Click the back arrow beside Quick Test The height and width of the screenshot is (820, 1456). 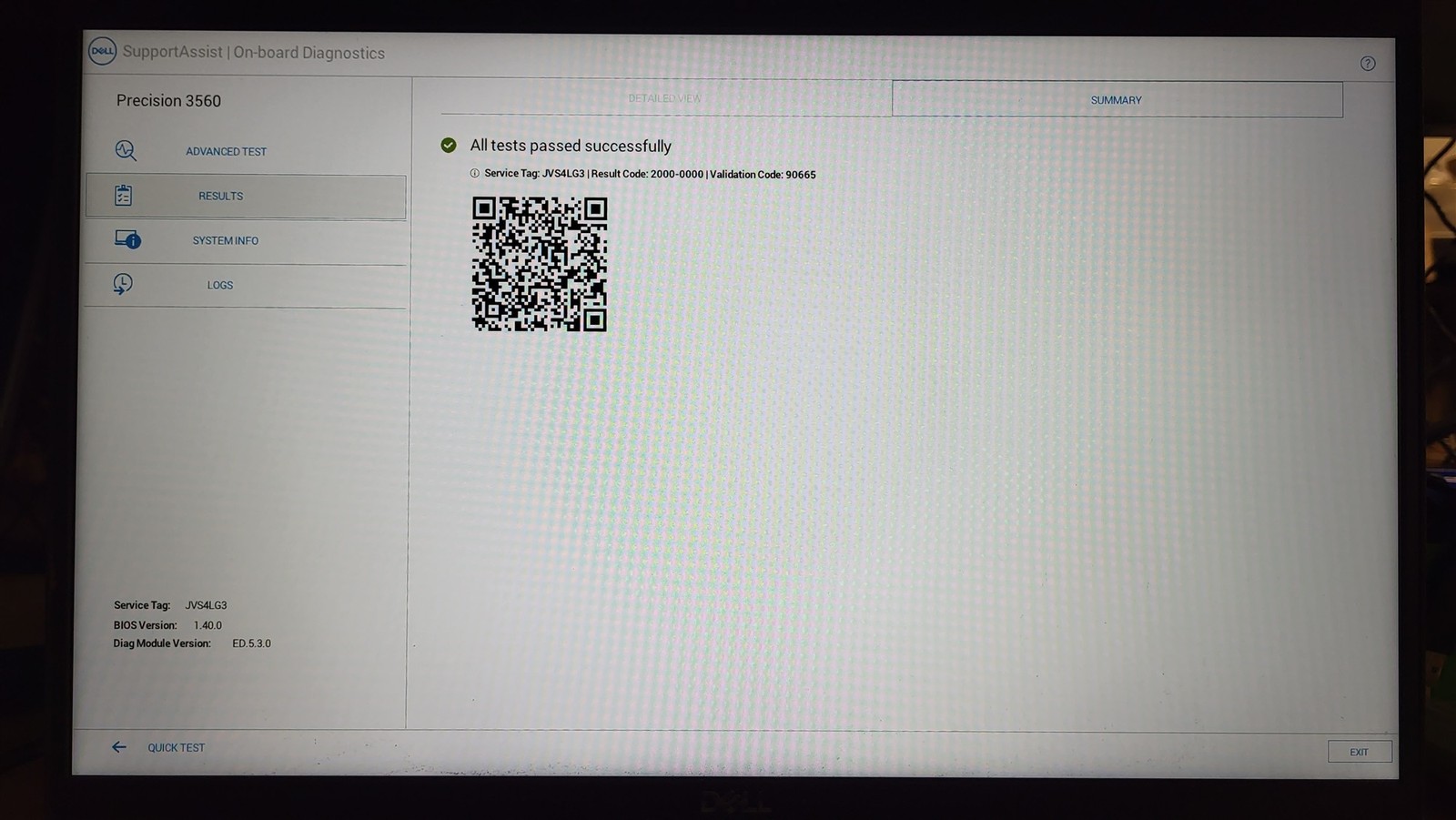click(x=119, y=747)
